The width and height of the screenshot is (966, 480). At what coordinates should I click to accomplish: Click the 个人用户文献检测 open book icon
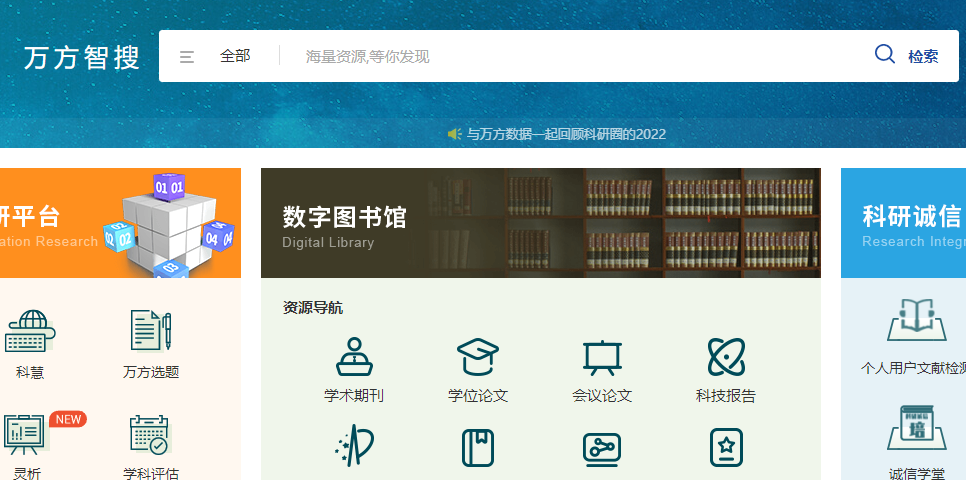pyautogui.click(x=917, y=320)
